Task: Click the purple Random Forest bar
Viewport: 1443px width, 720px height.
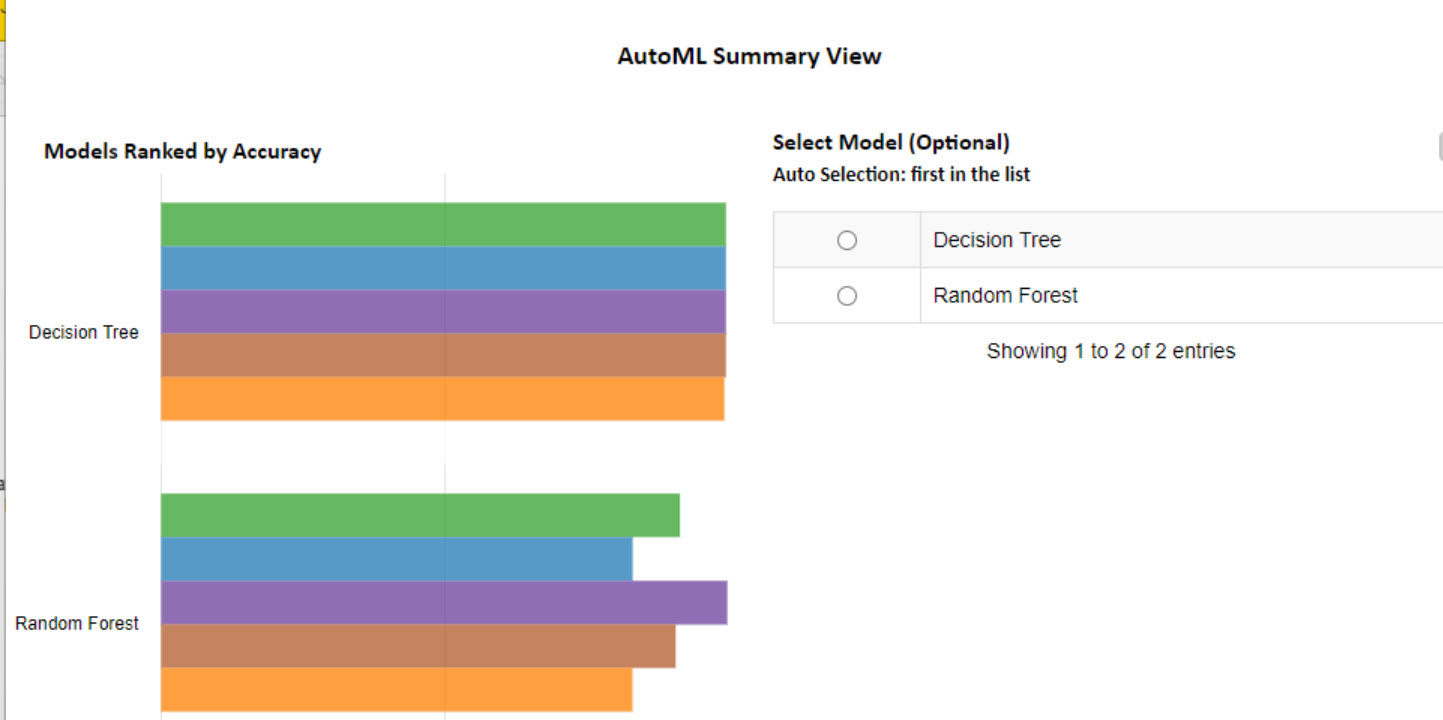Action: point(444,602)
